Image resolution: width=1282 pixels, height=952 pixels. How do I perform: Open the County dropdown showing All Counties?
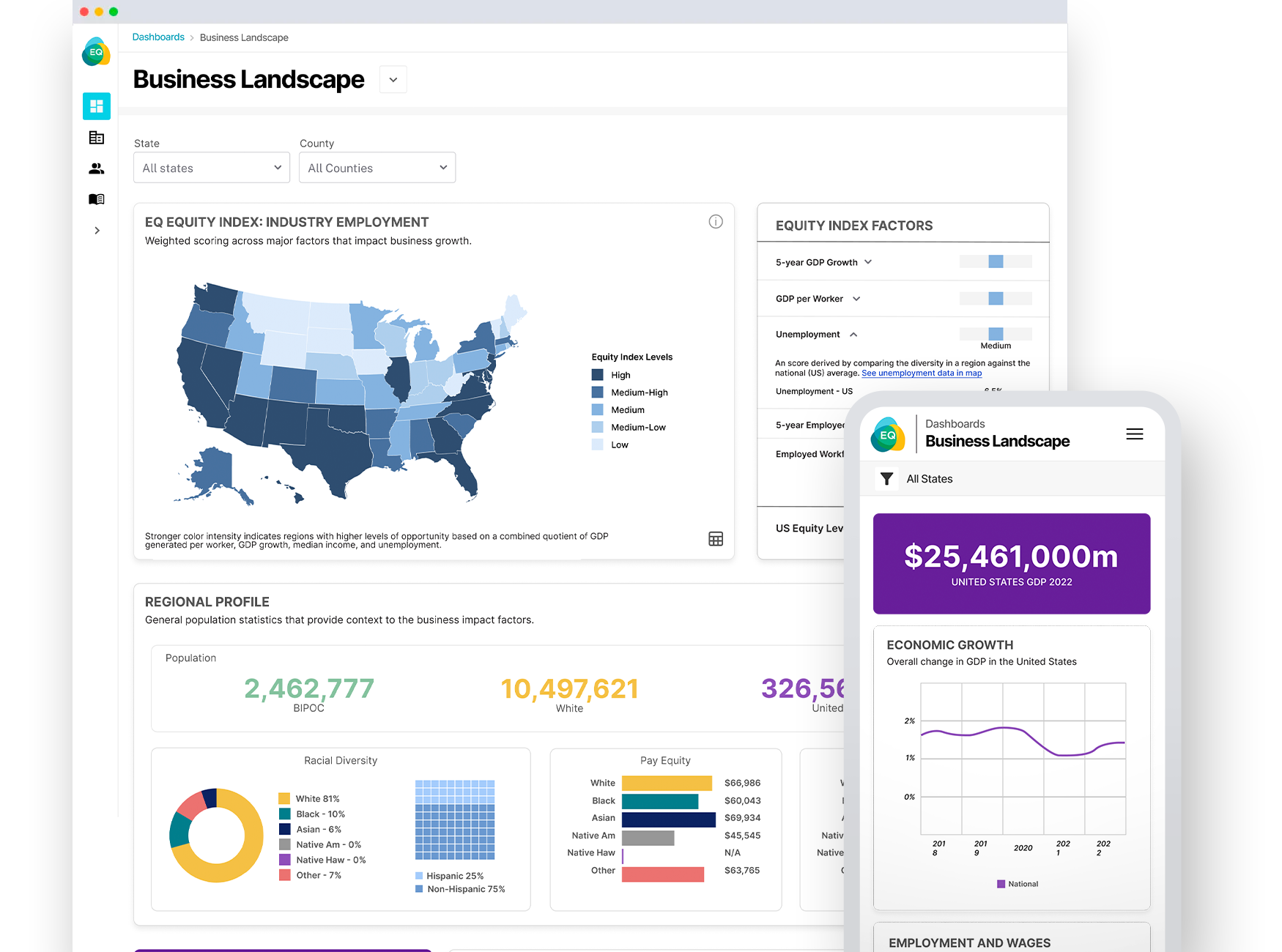[x=377, y=168]
